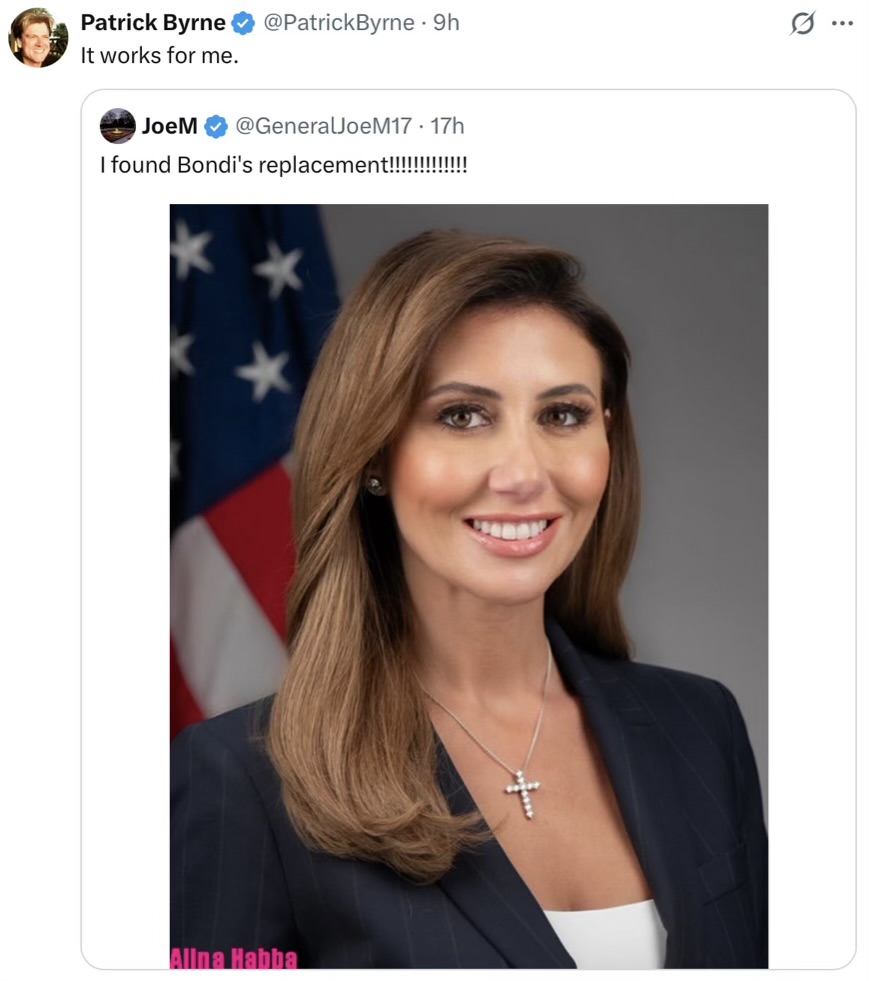Click the 9h timestamp of the post
The height and width of the screenshot is (981, 869).
(x=446, y=23)
